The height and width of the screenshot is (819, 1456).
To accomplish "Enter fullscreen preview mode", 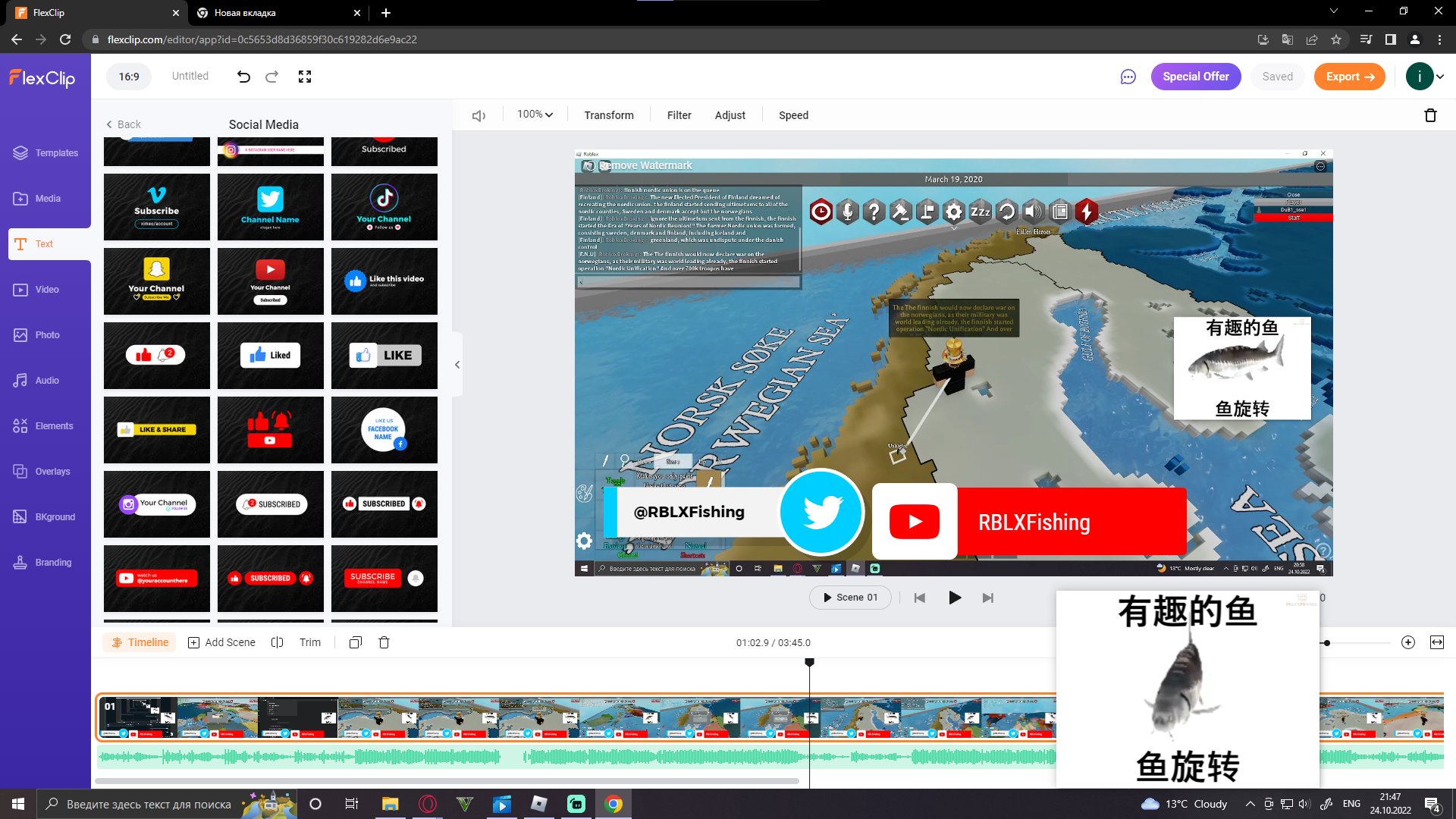I will coord(305,76).
